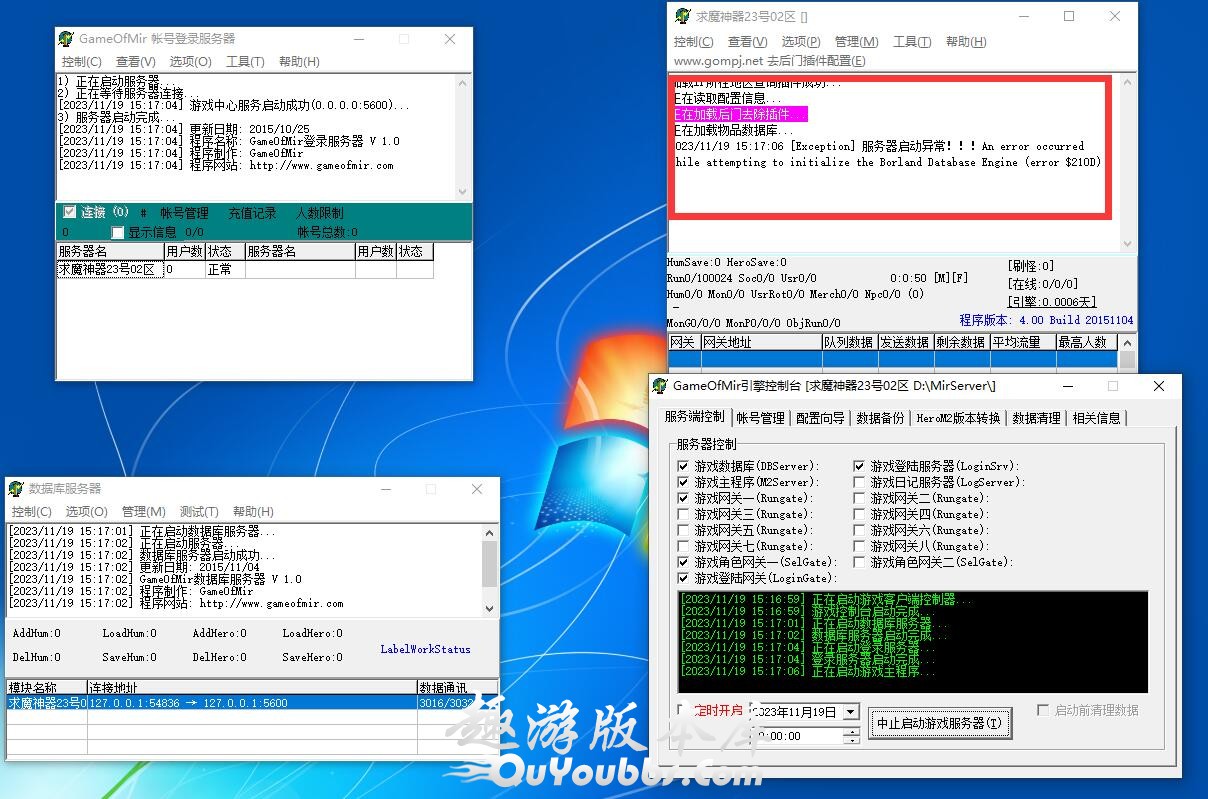Click the GameOfMir login server title bar icon
Image resolution: width=1208 pixels, height=799 pixels.
66,39
